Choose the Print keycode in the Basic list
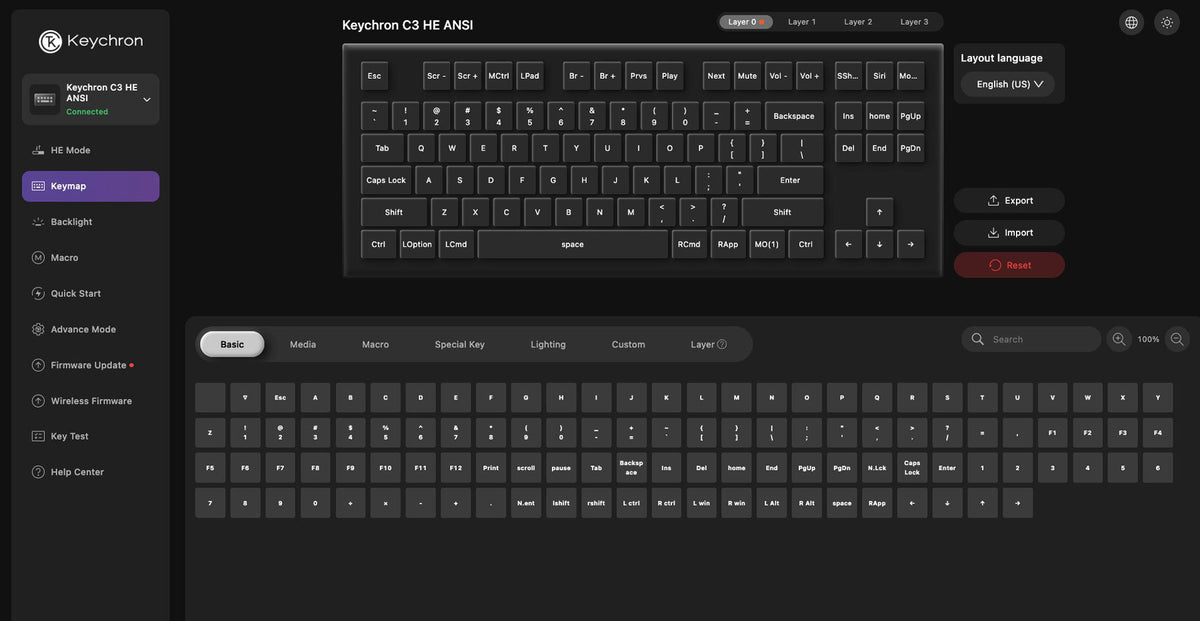Image resolution: width=1200 pixels, height=621 pixels. tap(491, 468)
